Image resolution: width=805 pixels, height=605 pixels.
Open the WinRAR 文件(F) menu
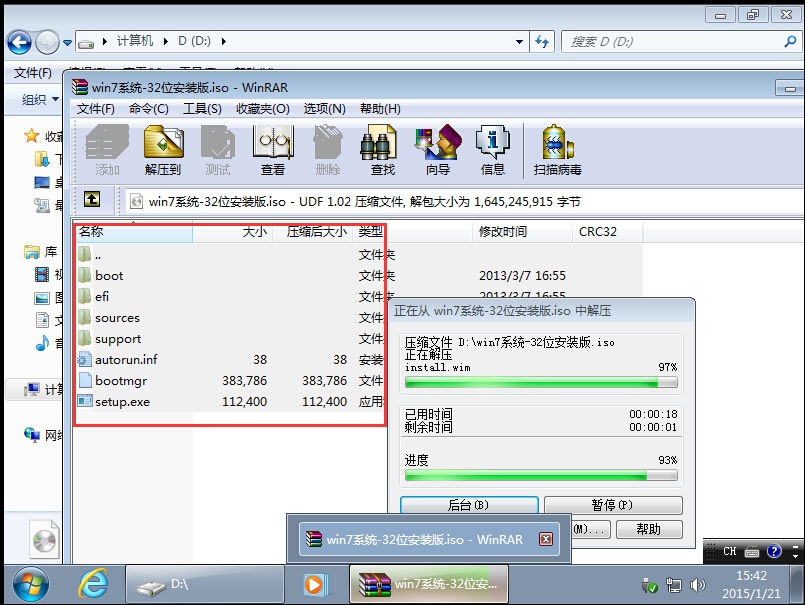[95, 109]
